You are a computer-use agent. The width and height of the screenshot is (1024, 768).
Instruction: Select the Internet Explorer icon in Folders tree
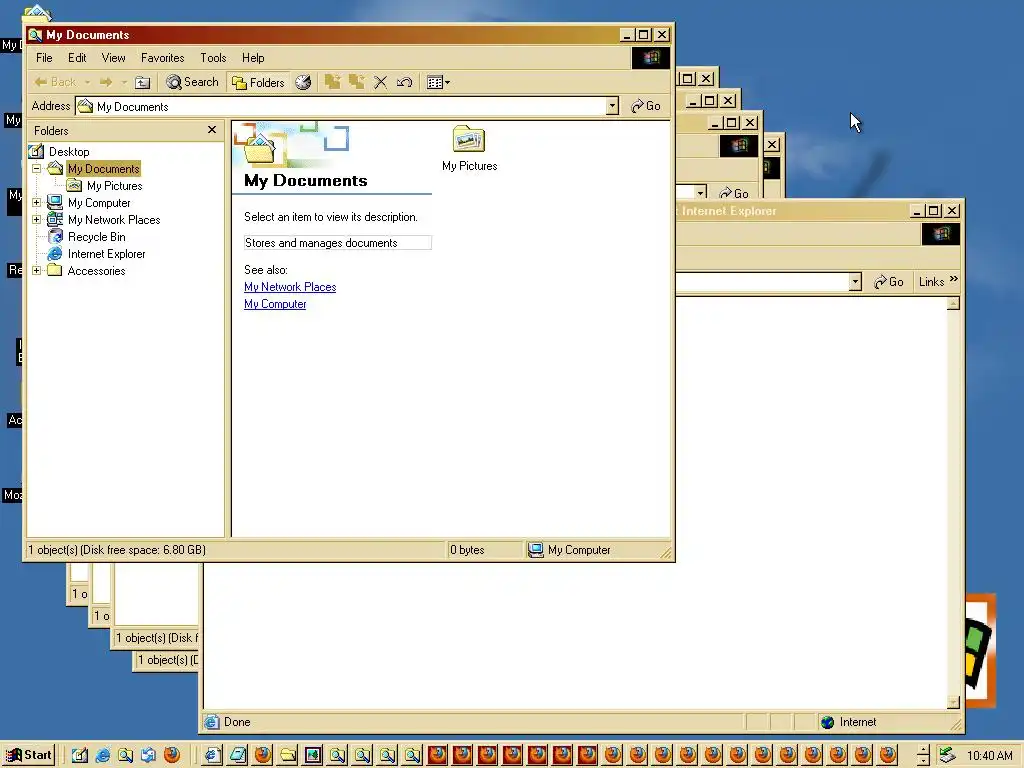[56, 253]
